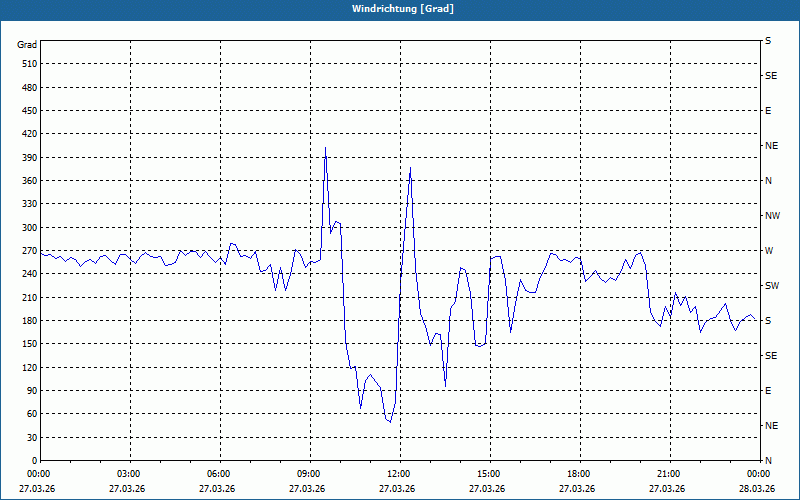Click the 330 y-axis value
The image size is (800, 500).
point(30,204)
